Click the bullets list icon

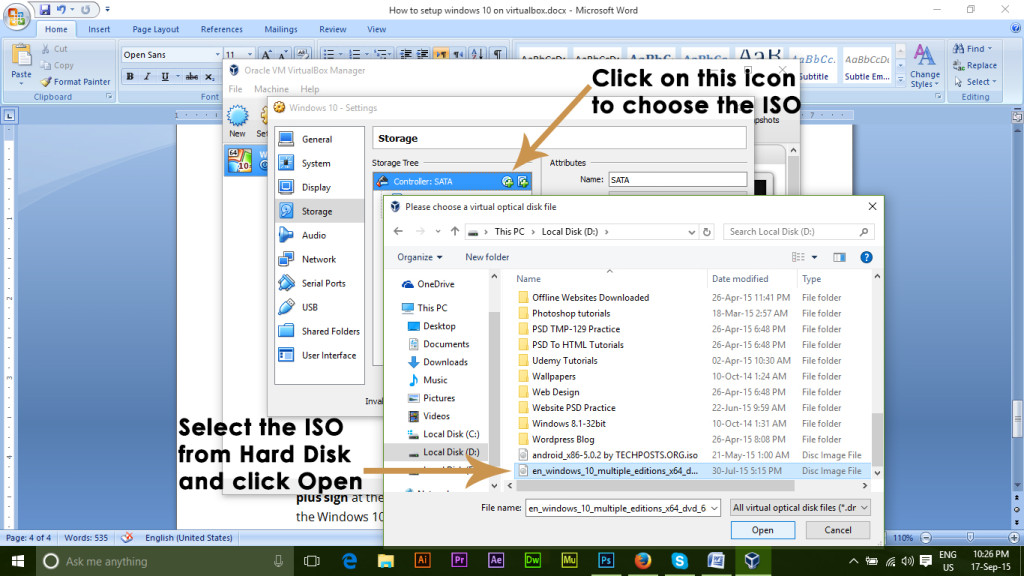pyautogui.click(x=329, y=54)
